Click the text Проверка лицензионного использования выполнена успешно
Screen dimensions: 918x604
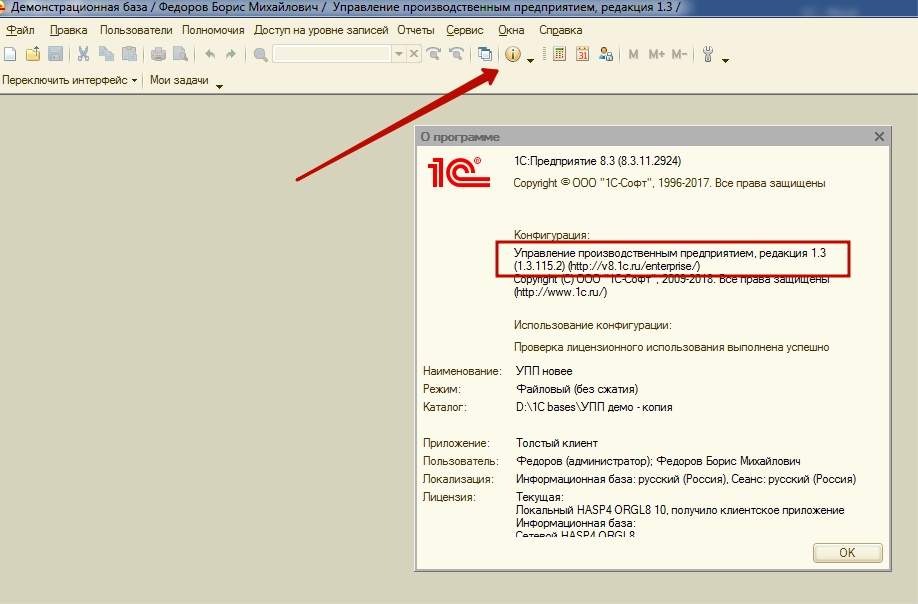(672, 347)
